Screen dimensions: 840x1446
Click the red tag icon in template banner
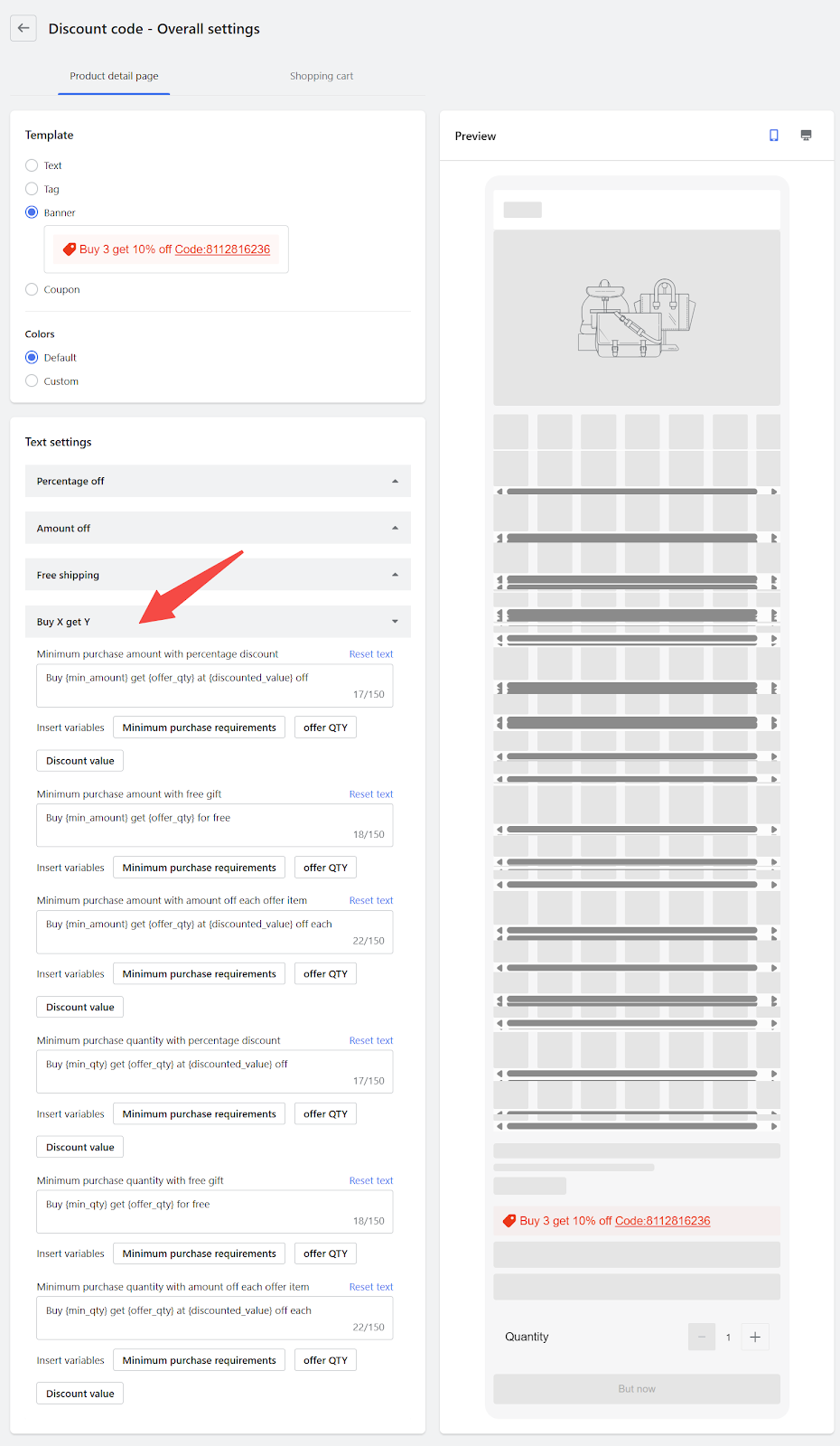[69, 249]
